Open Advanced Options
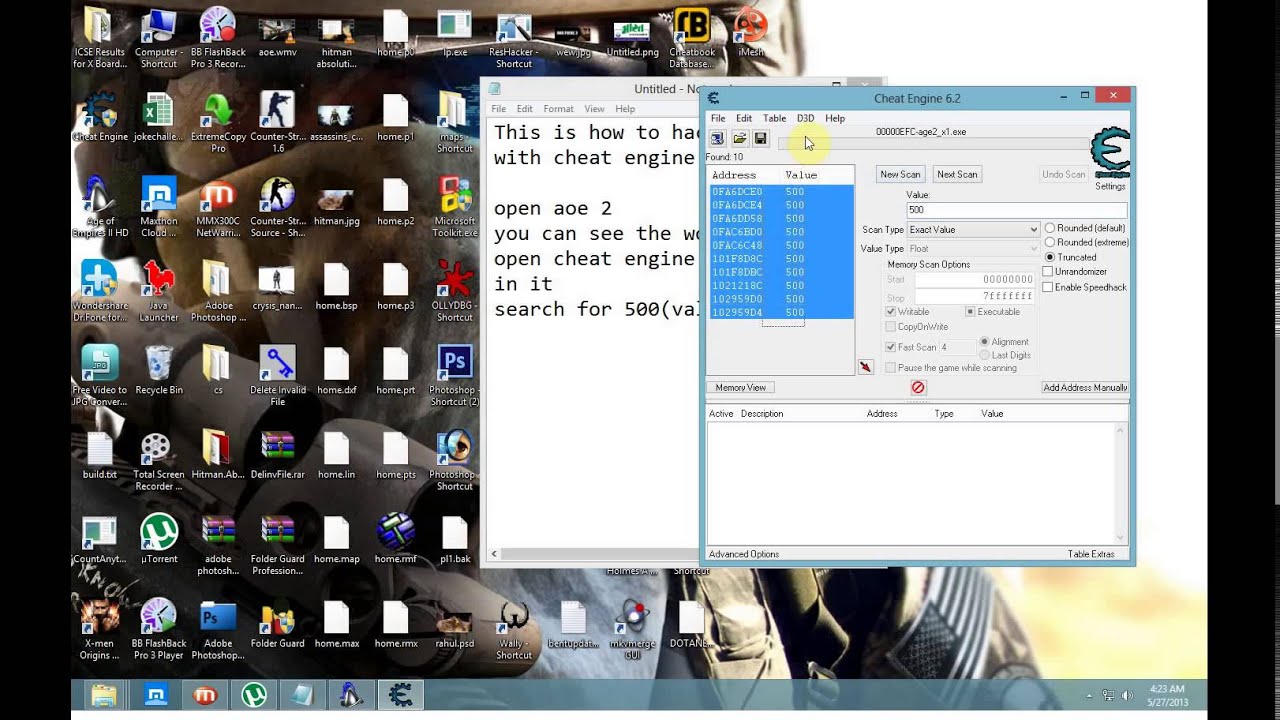Screen dimensions: 1280x720 pyautogui.click(x=744, y=554)
